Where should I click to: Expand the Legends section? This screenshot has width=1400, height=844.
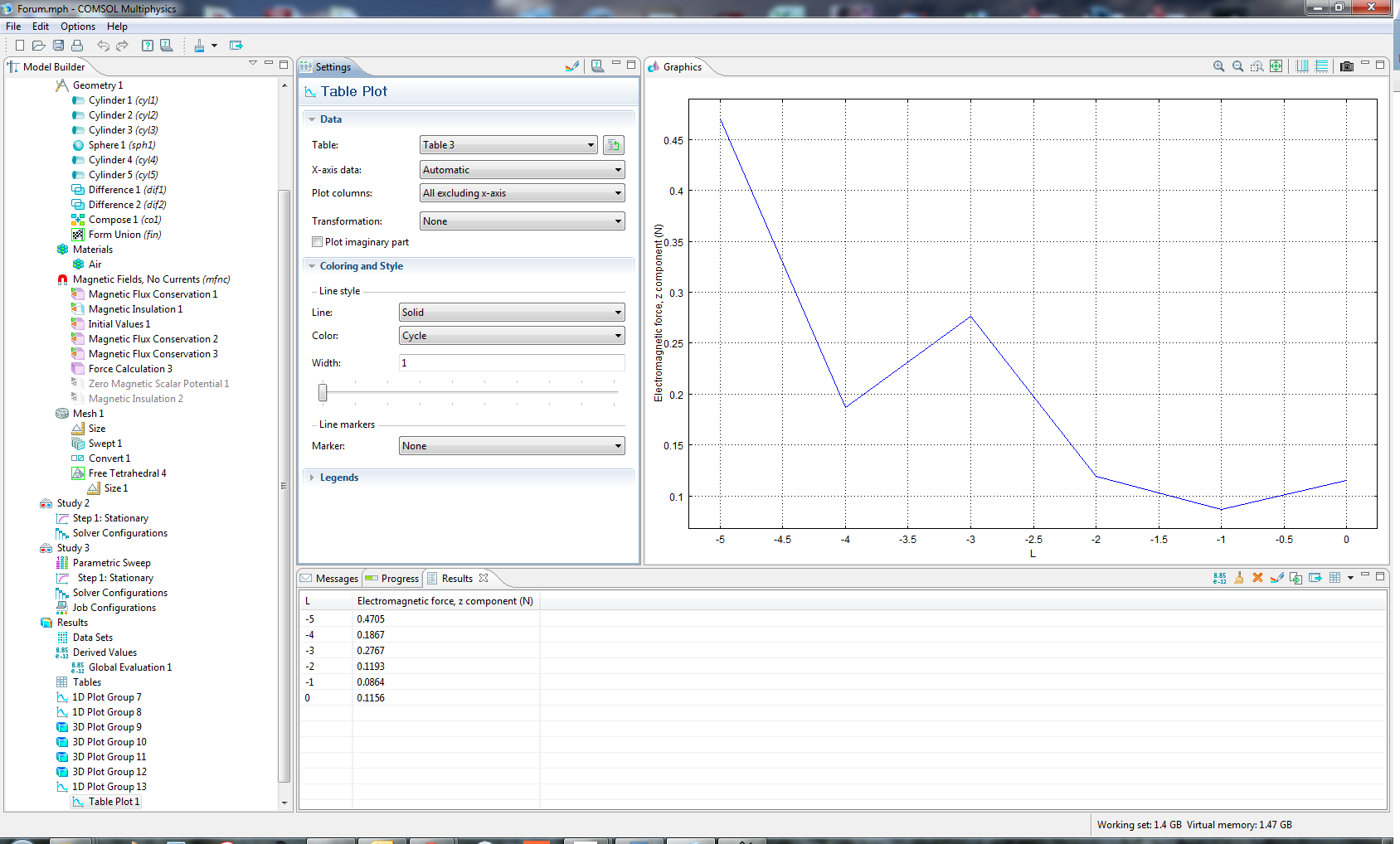pos(338,478)
